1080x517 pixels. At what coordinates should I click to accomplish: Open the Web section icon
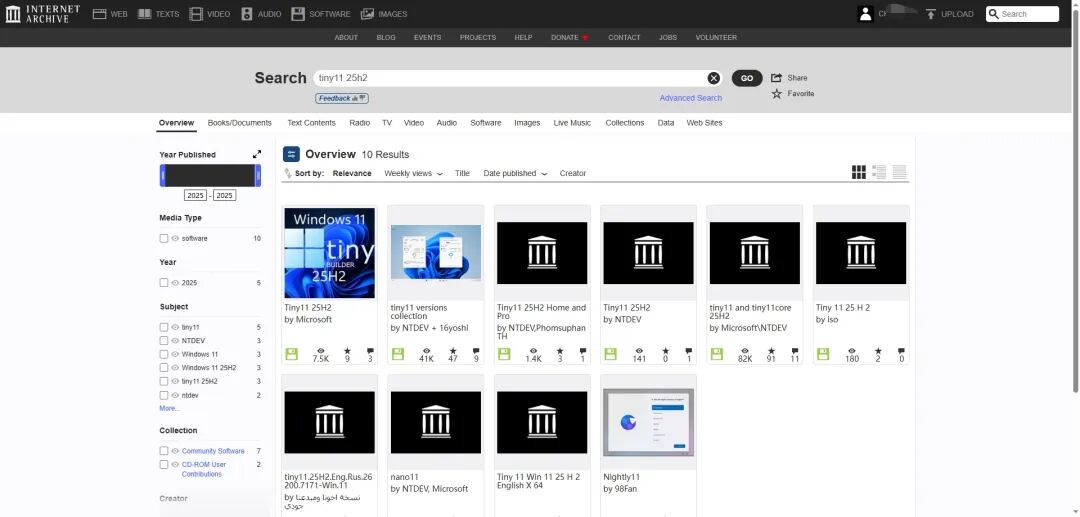[x=99, y=14]
